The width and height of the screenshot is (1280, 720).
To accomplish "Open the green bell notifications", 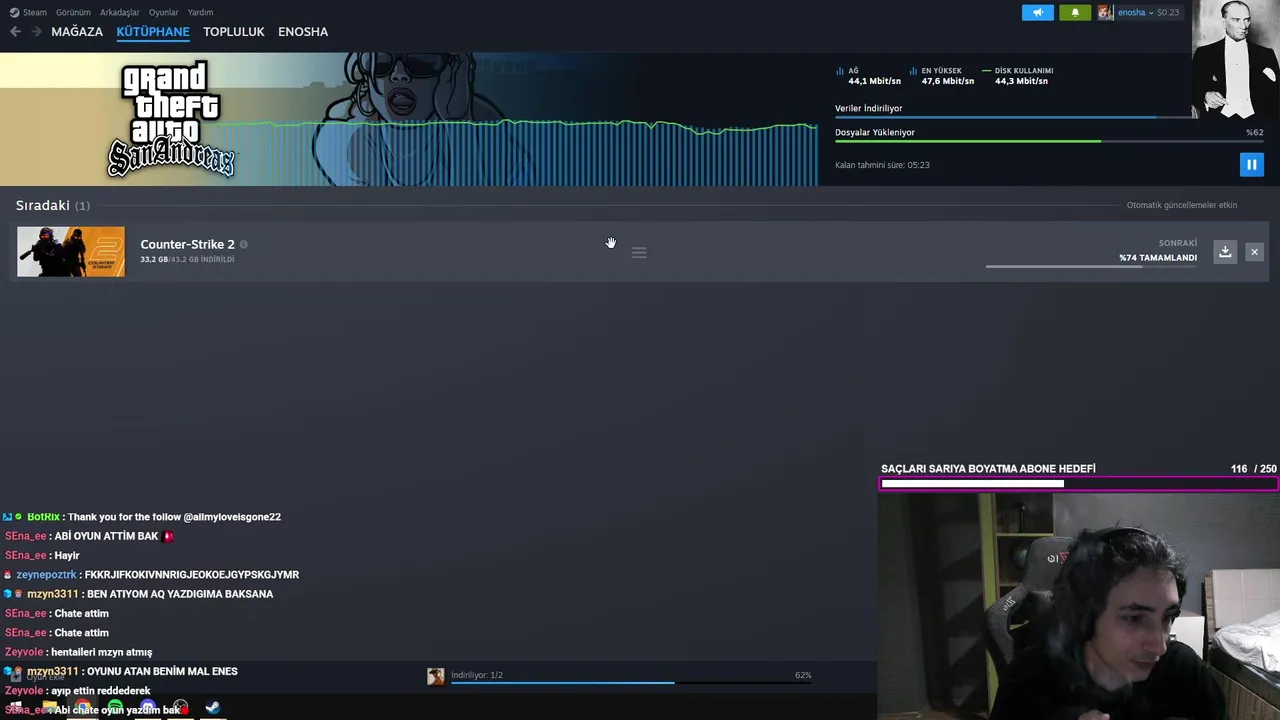I will [1075, 12].
